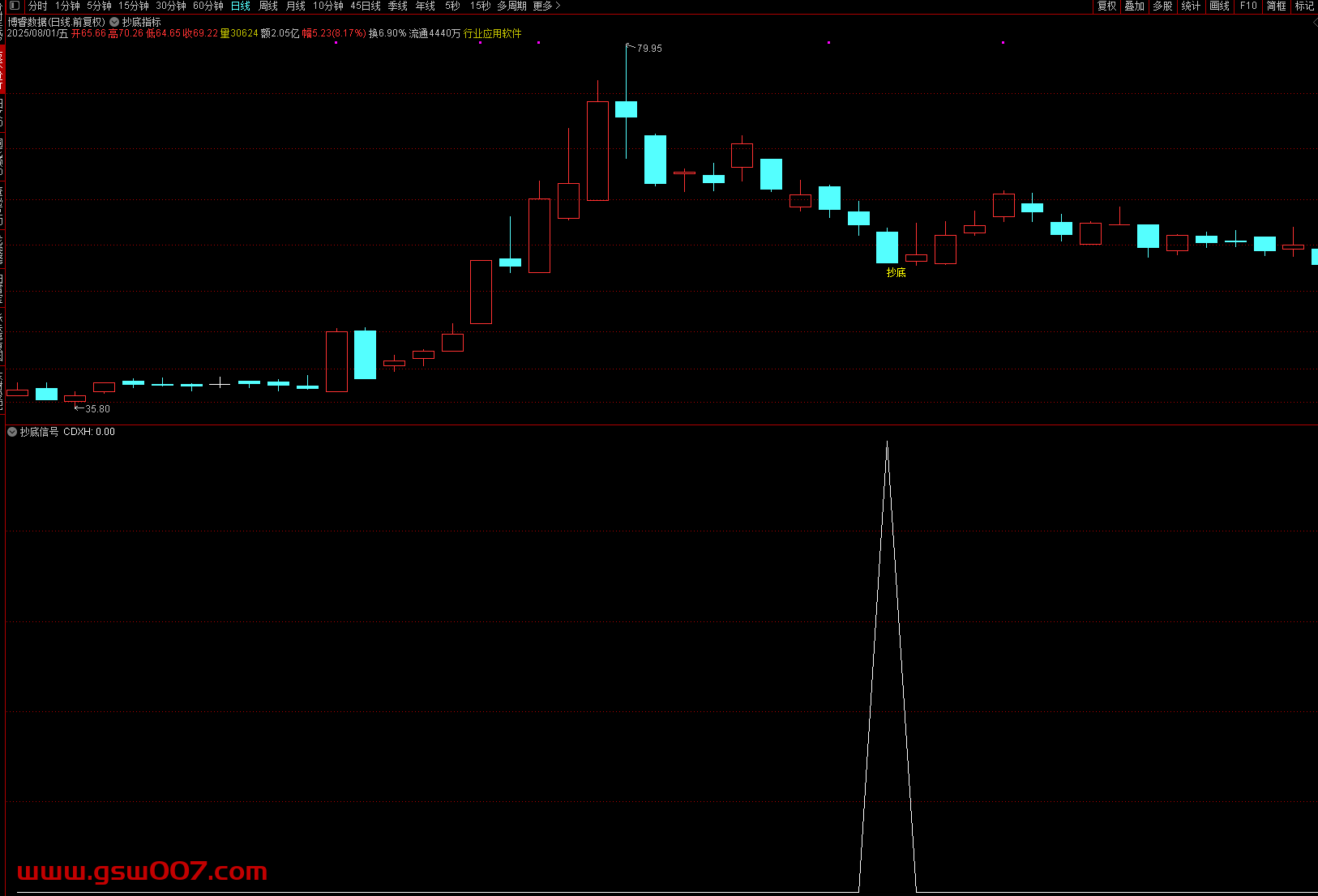The height and width of the screenshot is (896, 1318).
Task: Click the 复权 button
Action: click(x=1106, y=6)
